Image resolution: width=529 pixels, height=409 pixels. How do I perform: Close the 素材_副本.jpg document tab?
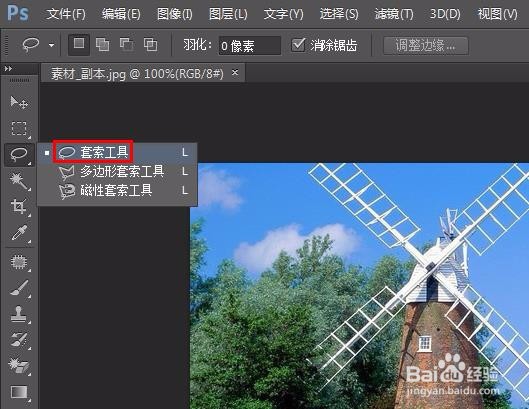(235, 72)
